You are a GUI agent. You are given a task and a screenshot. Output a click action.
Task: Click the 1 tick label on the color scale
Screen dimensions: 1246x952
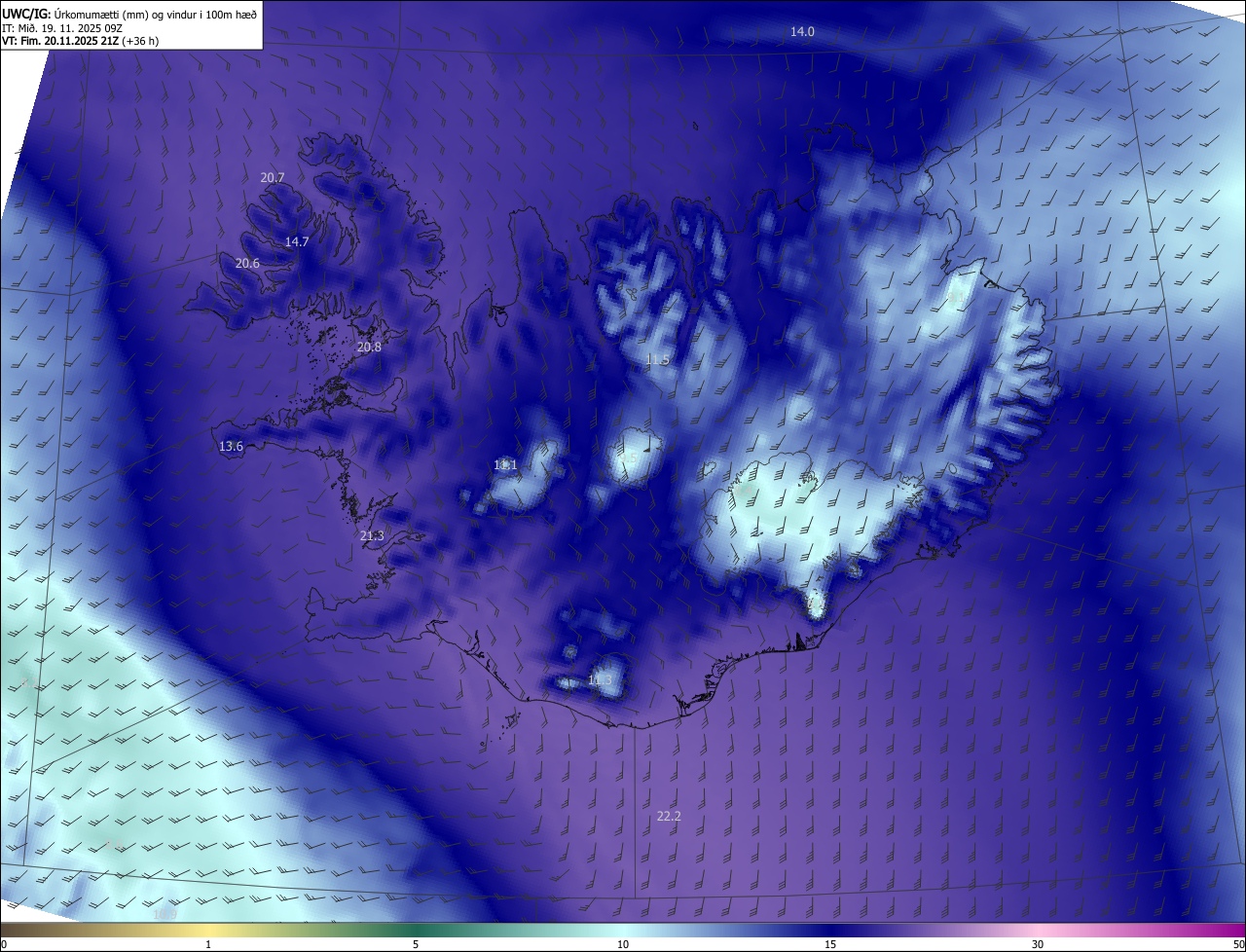pyautogui.click(x=208, y=944)
